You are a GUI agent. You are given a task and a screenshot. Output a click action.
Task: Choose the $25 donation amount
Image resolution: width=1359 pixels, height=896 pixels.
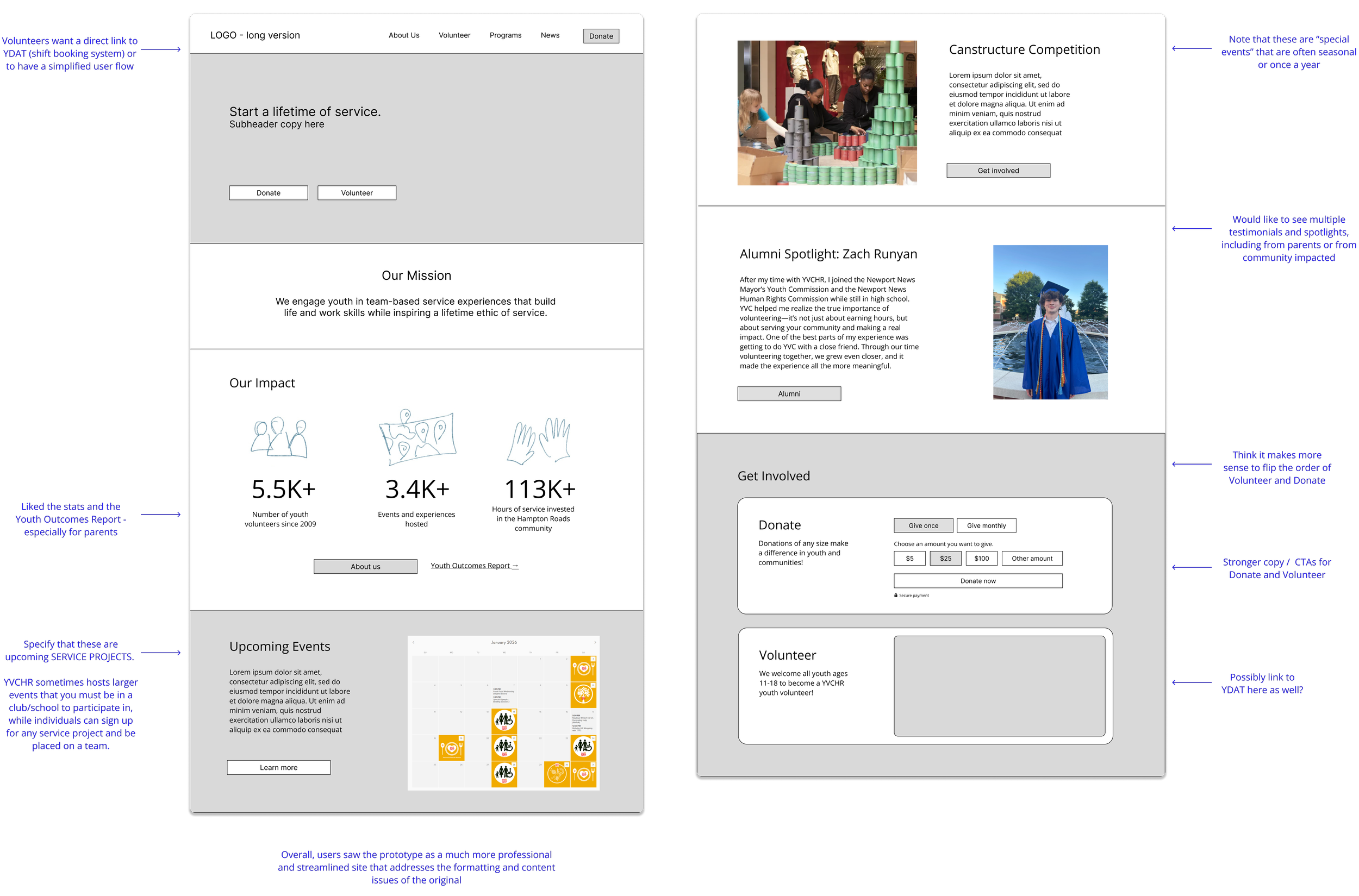[x=945, y=558]
